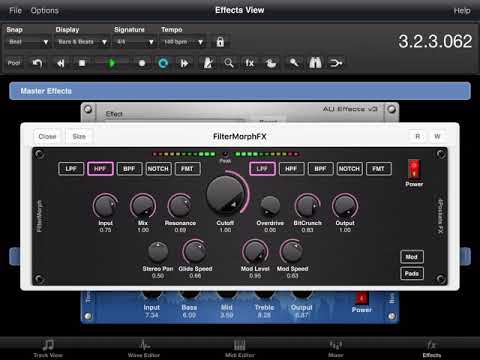Image resolution: width=480 pixels, height=360 pixels.
Task: Select the right filter BPF mode
Action: 320,169
